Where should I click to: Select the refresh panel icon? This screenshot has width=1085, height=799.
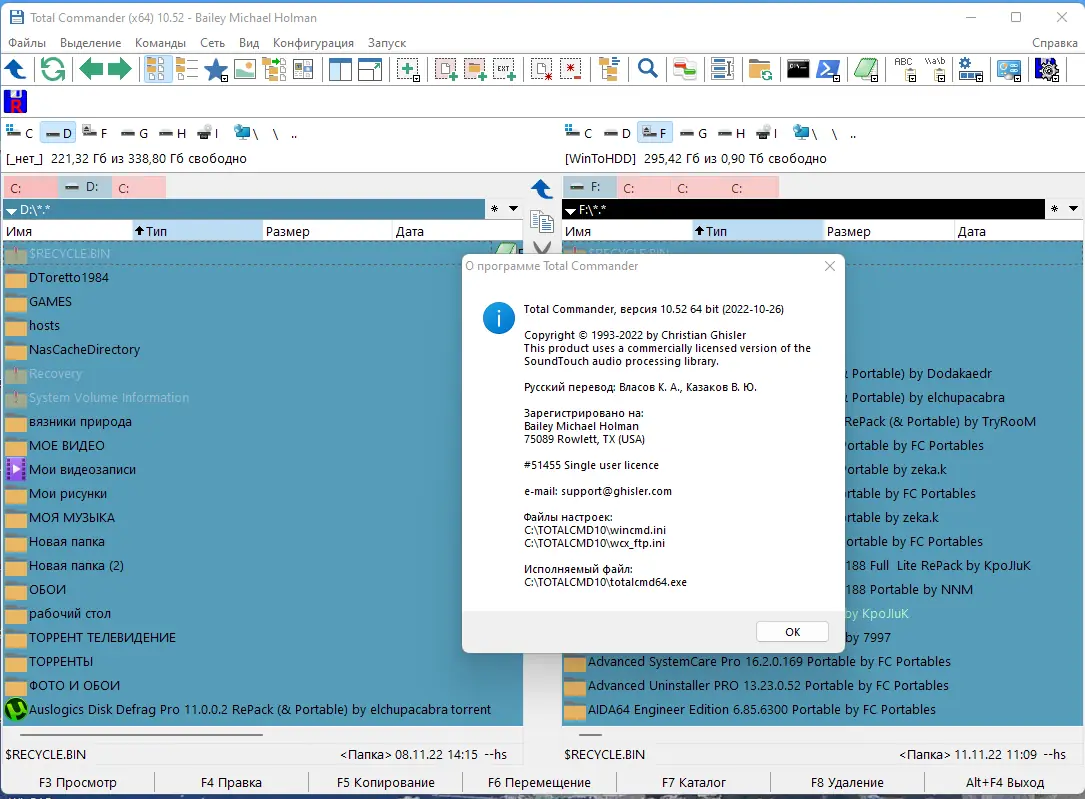click(52, 69)
